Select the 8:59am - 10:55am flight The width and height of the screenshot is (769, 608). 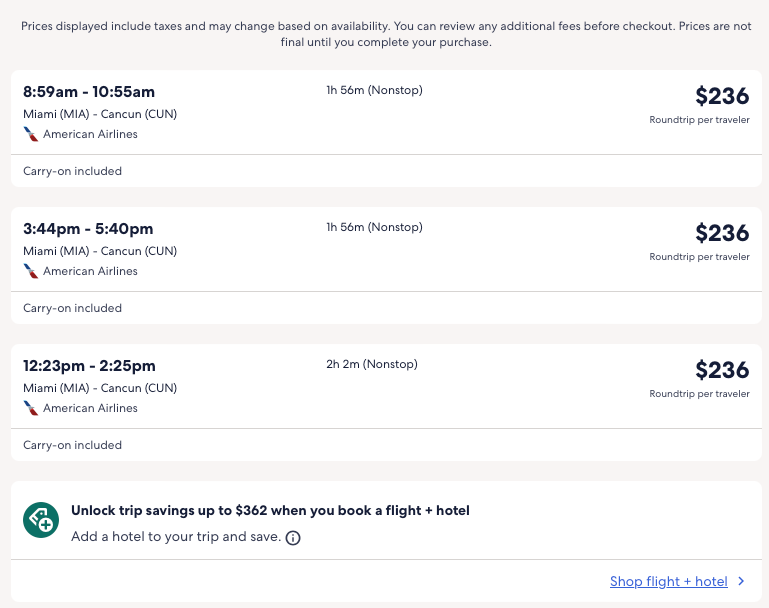(89, 92)
